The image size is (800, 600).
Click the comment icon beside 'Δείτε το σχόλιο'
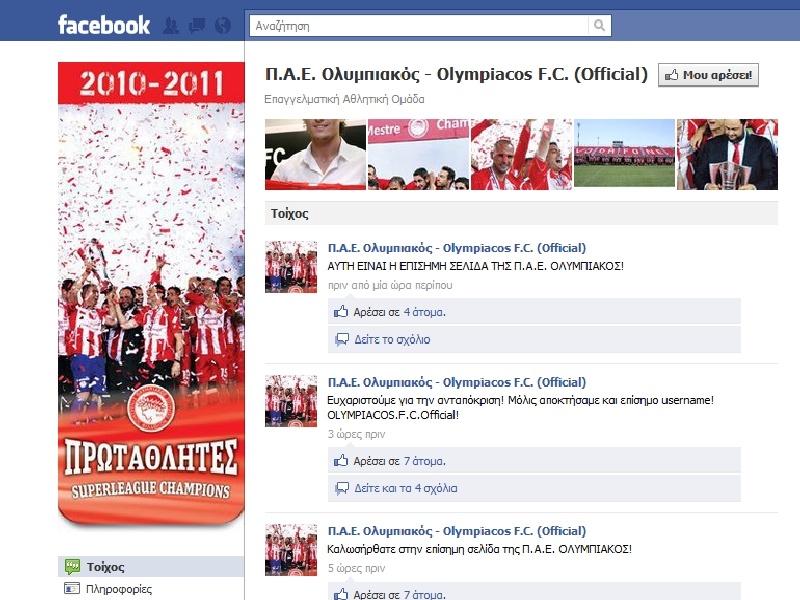coord(341,339)
